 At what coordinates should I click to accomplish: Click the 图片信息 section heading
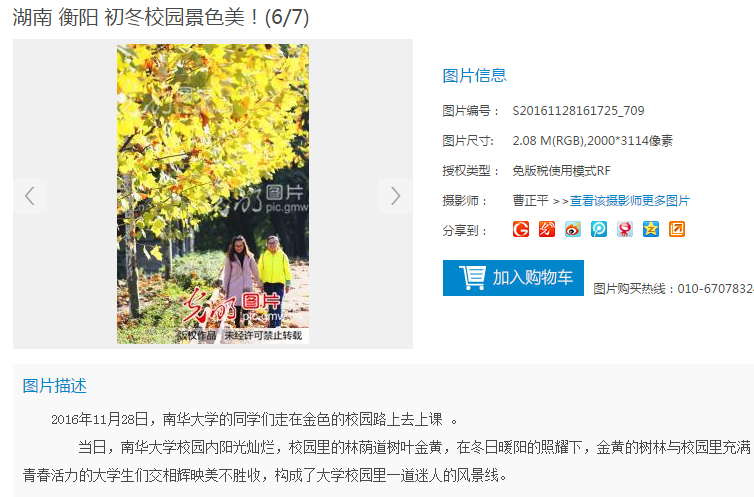pyautogui.click(x=474, y=75)
